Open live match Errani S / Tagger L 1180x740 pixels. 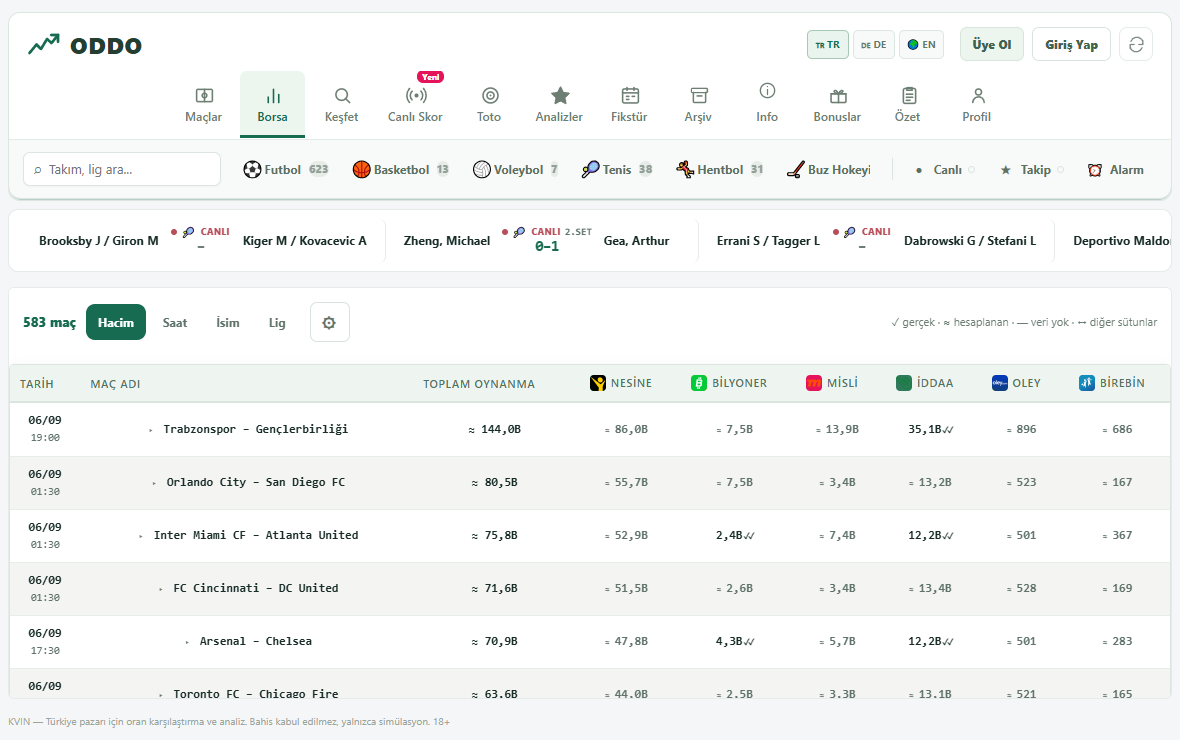(x=876, y=241)
